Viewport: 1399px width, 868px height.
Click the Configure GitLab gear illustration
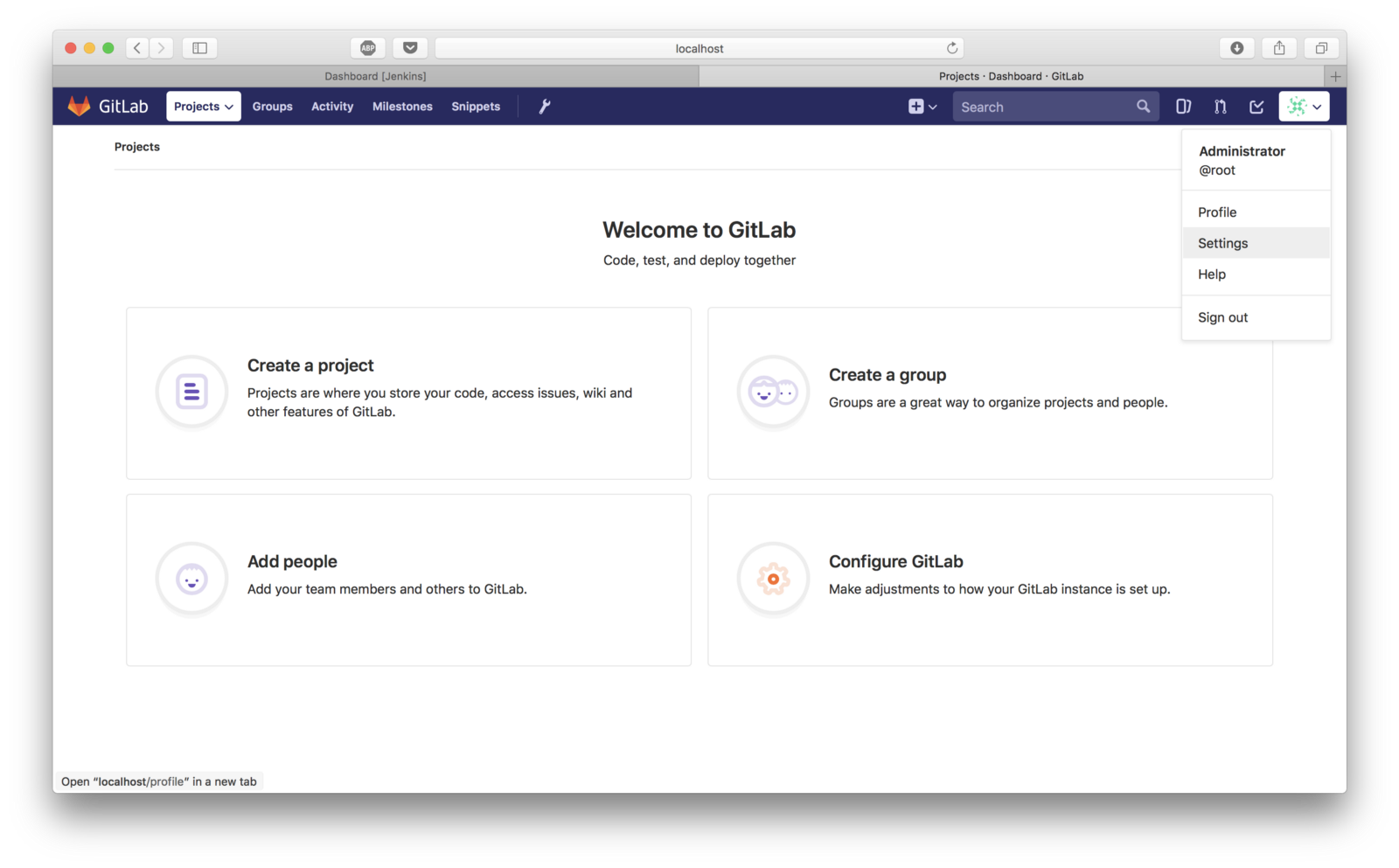773,579
